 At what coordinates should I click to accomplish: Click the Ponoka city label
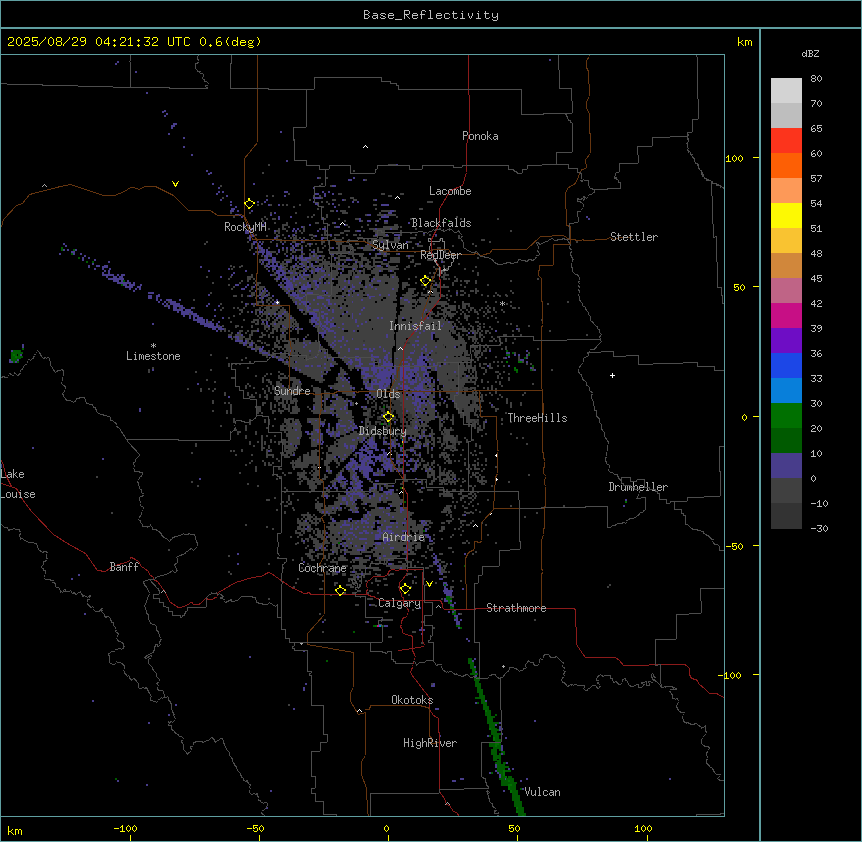point(480,136)
